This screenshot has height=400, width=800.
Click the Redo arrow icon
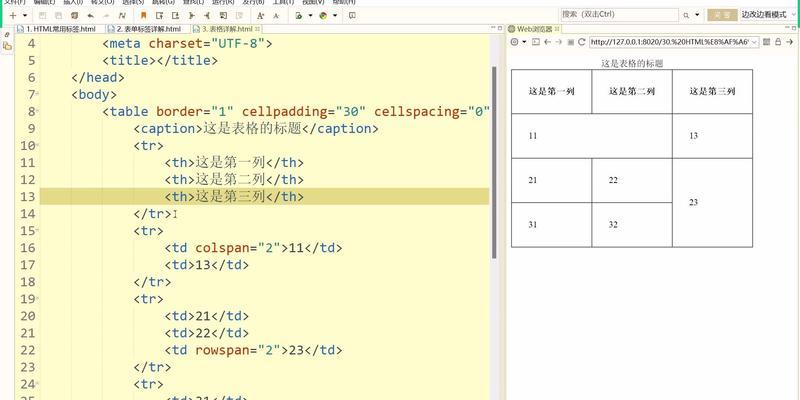point(106,16)
